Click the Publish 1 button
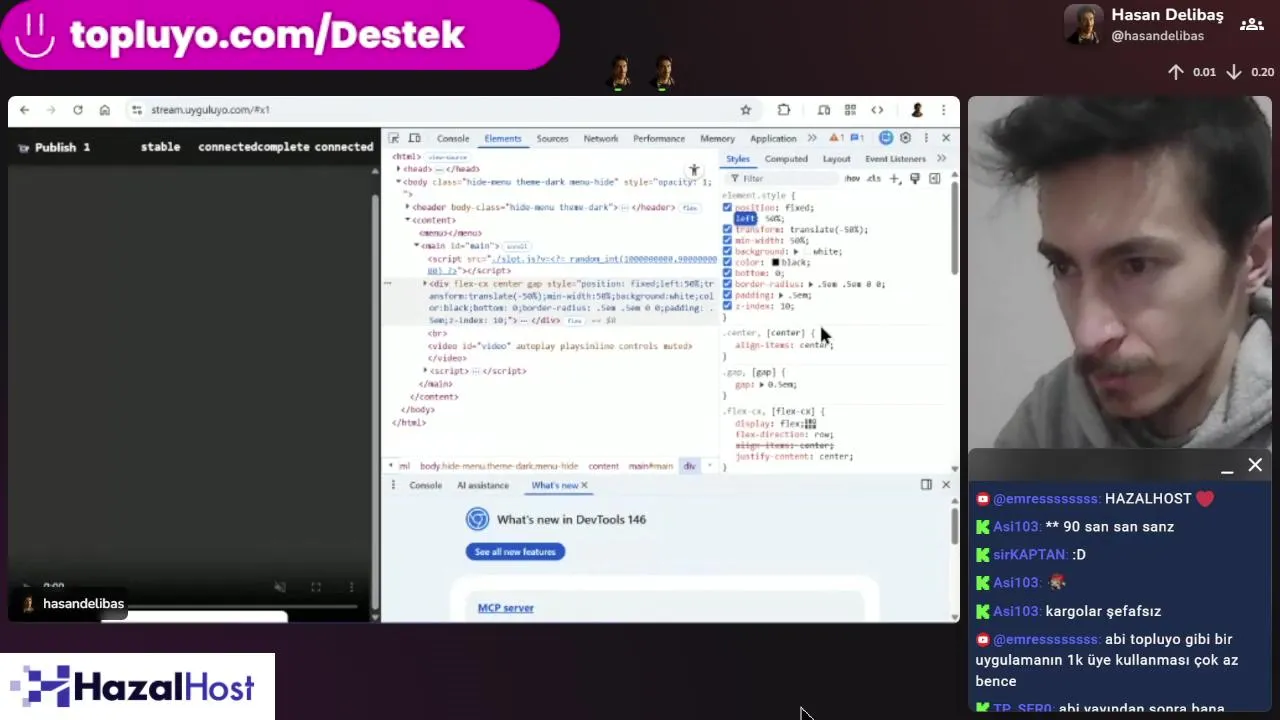The image size is (1280, 720). coord(56,147)
